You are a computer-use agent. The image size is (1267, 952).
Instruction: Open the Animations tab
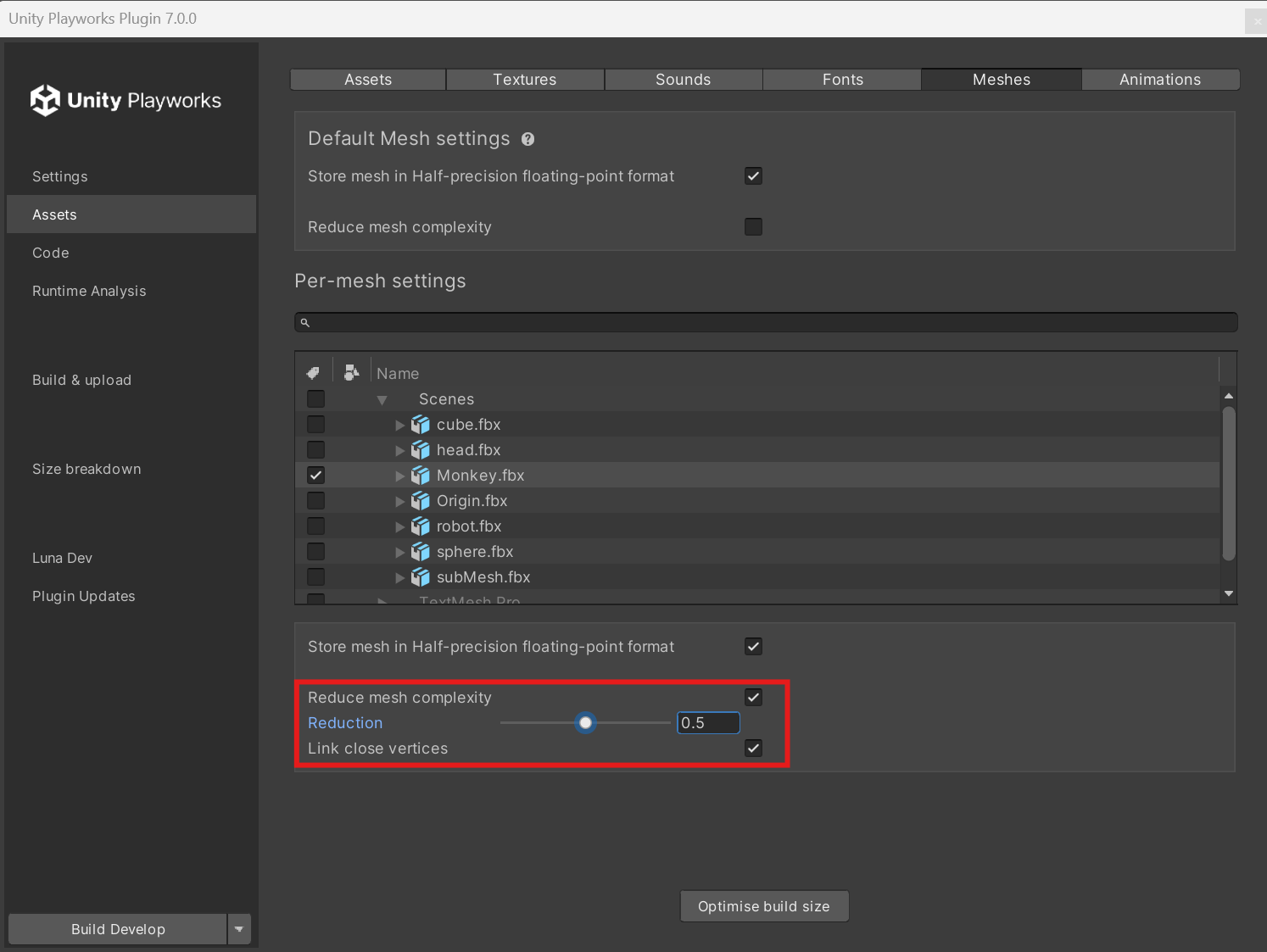point(1159,80)
